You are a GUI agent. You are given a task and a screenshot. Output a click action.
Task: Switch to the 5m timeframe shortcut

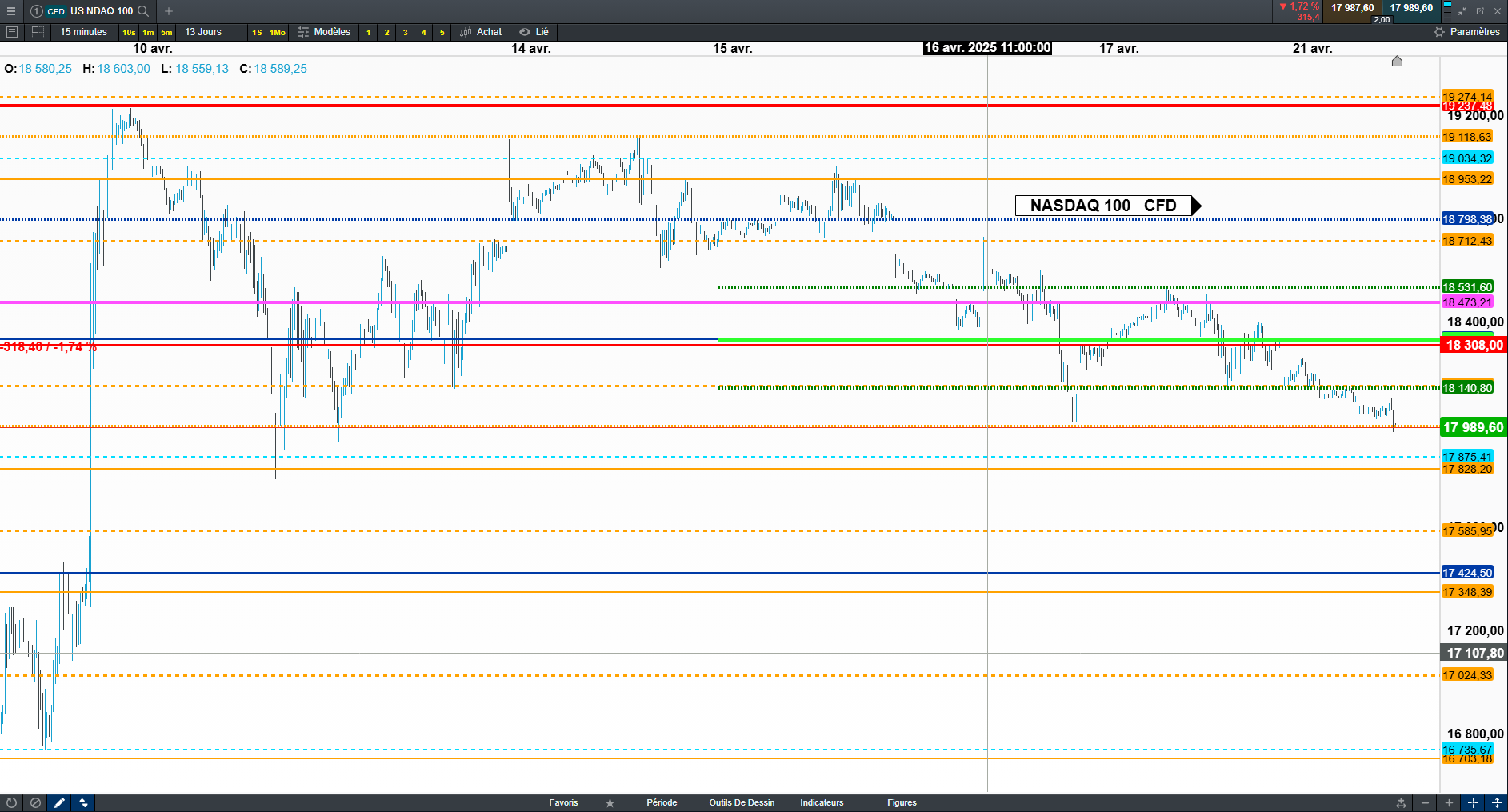tap(166, 33)
